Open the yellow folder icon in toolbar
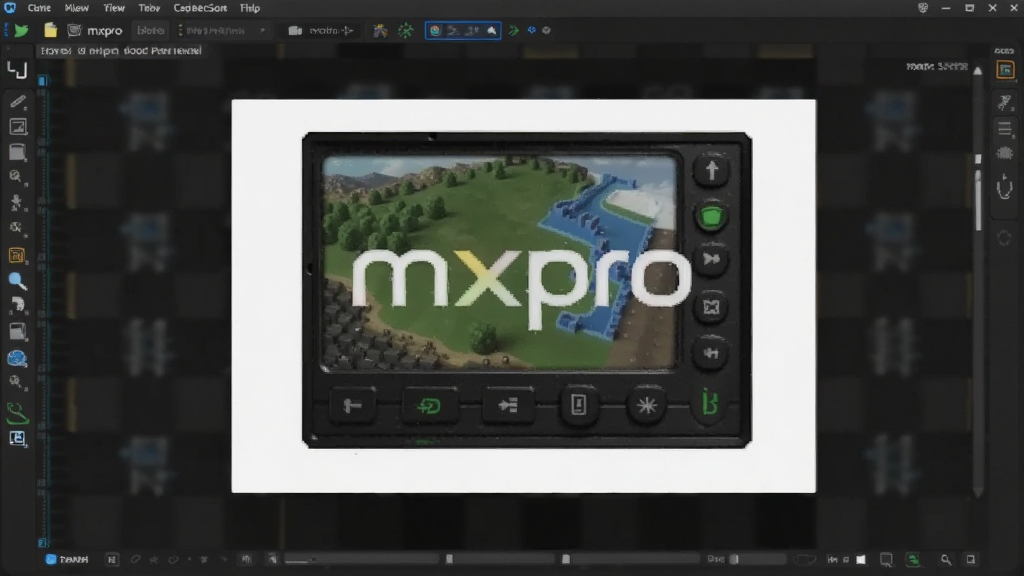This screenshot has width=1024, height=576. coord(50,31)
